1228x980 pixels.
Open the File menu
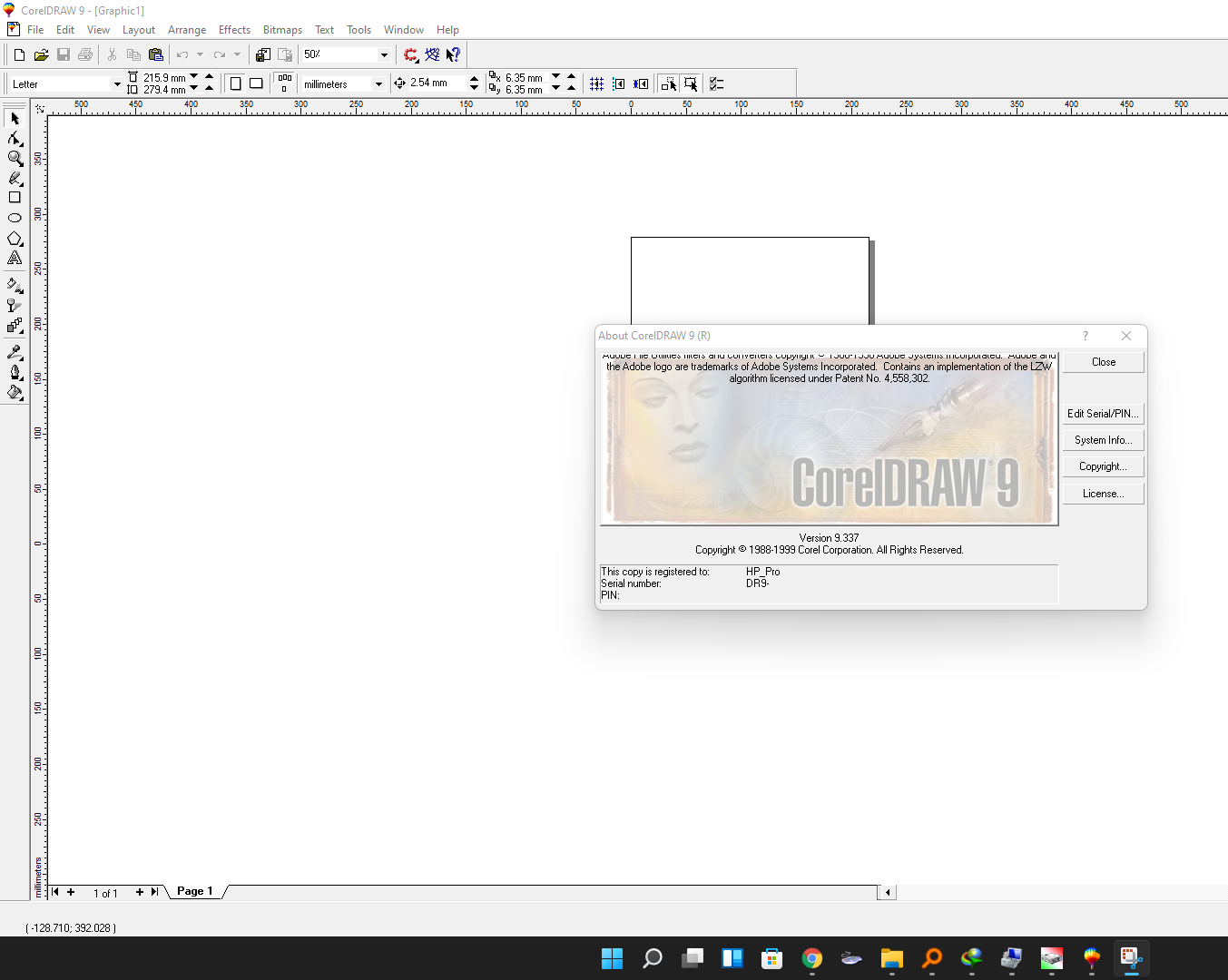click(x=35, y=30)
